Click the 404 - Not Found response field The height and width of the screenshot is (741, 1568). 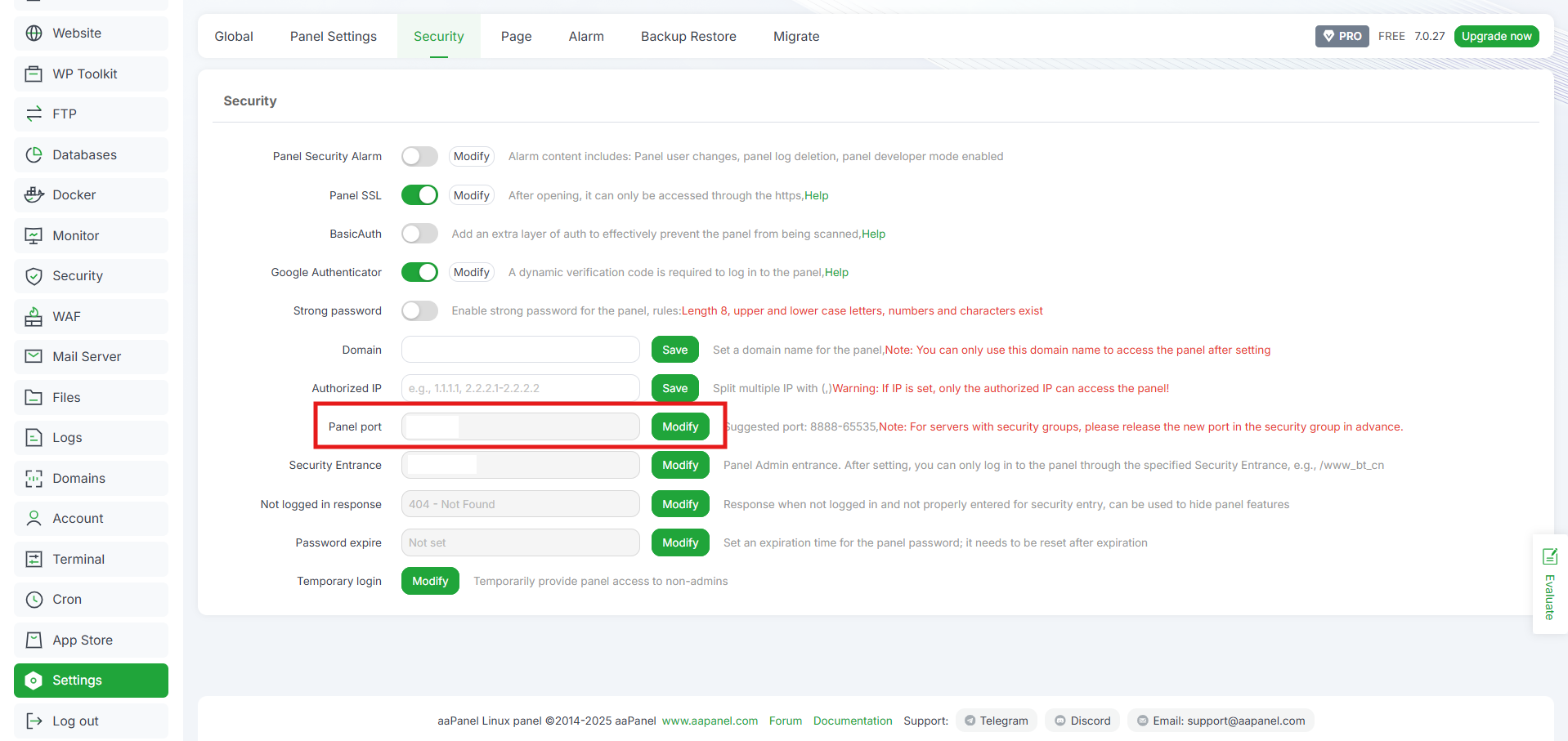tap(521, 504)
